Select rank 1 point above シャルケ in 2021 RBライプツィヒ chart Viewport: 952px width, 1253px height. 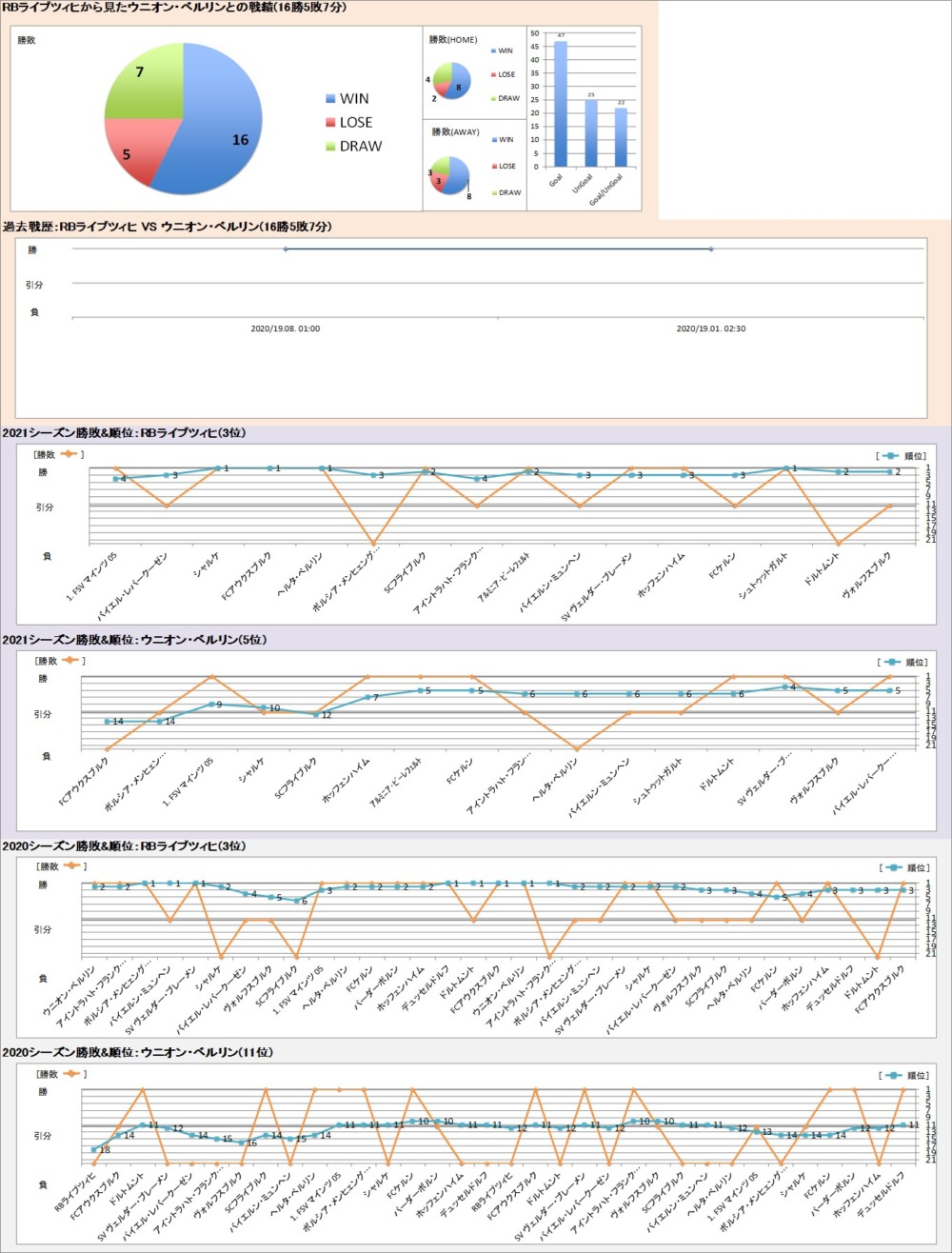tap(218, 468)
